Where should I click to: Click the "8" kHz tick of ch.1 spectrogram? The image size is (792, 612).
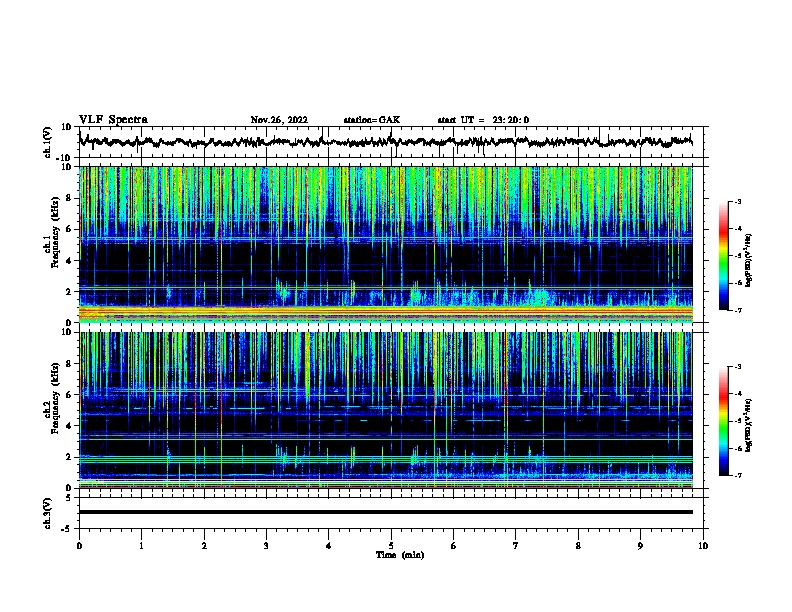point(69,198)
